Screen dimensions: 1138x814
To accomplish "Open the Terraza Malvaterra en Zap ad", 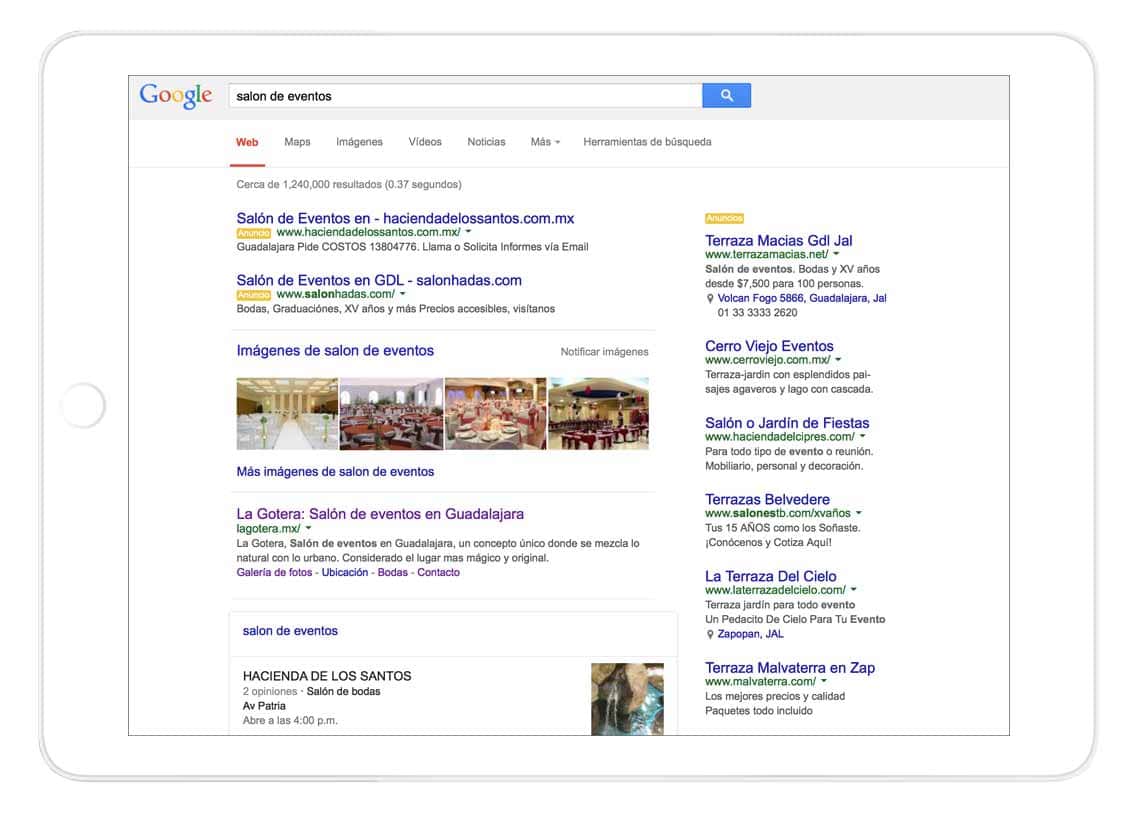I will pyautogui.click(x=790, y=667).
